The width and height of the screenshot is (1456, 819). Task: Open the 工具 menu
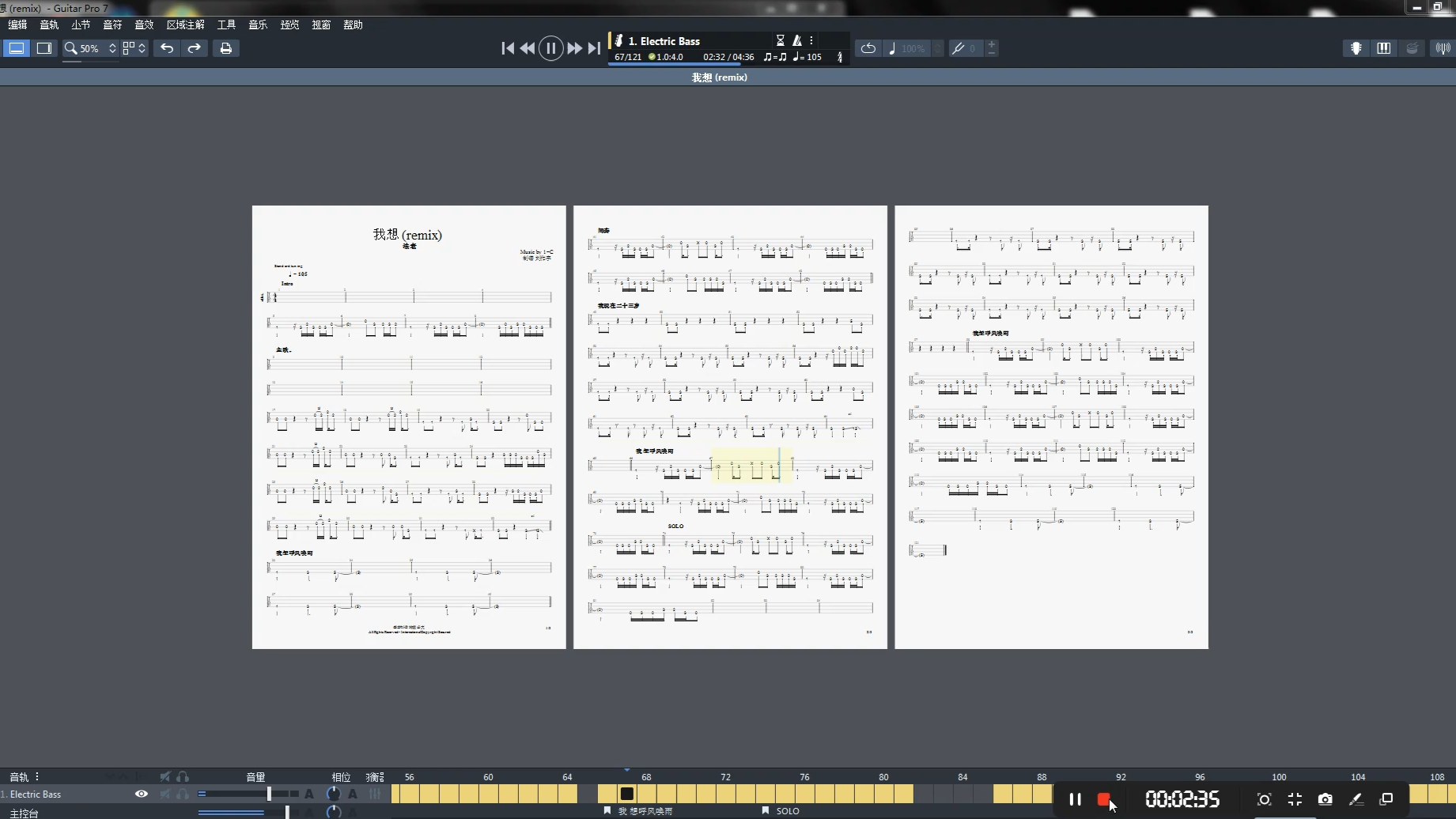226,25
